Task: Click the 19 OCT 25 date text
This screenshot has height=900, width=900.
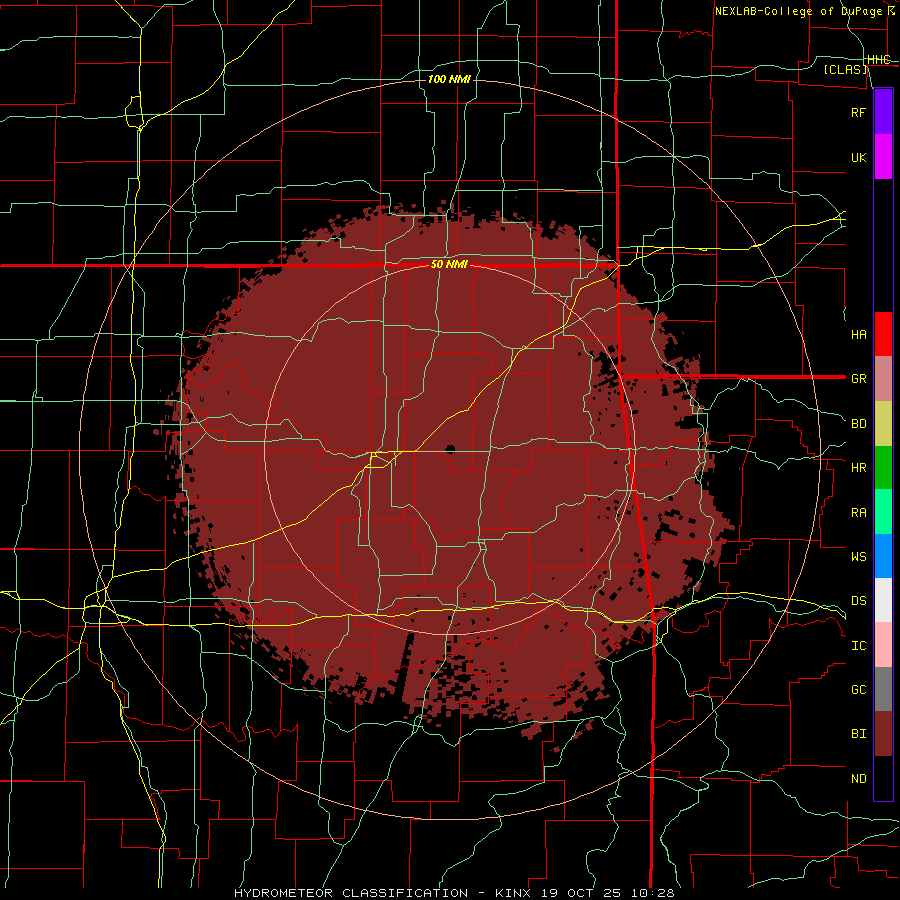Action: pos(583,893)
